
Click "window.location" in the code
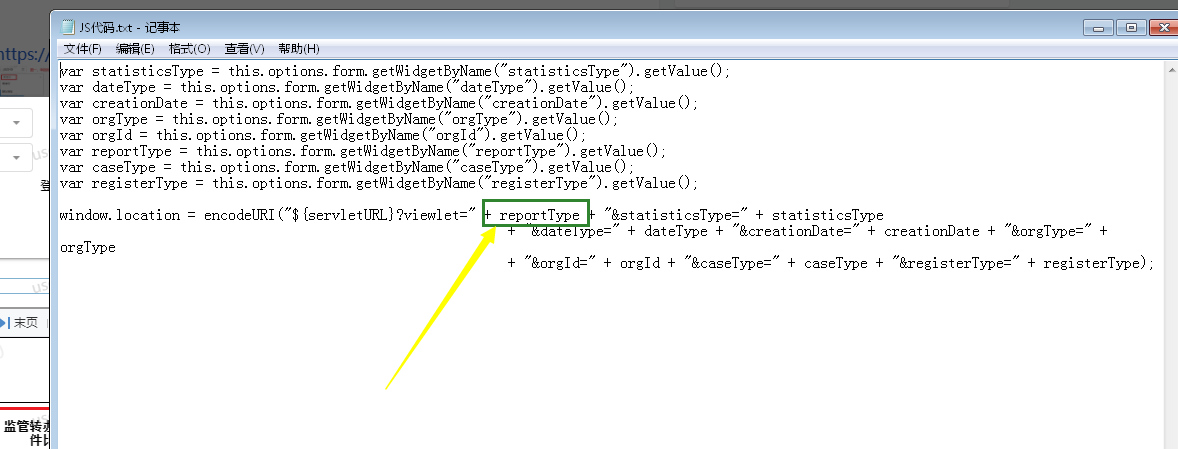pyautogui.click(x=120, y=215)
